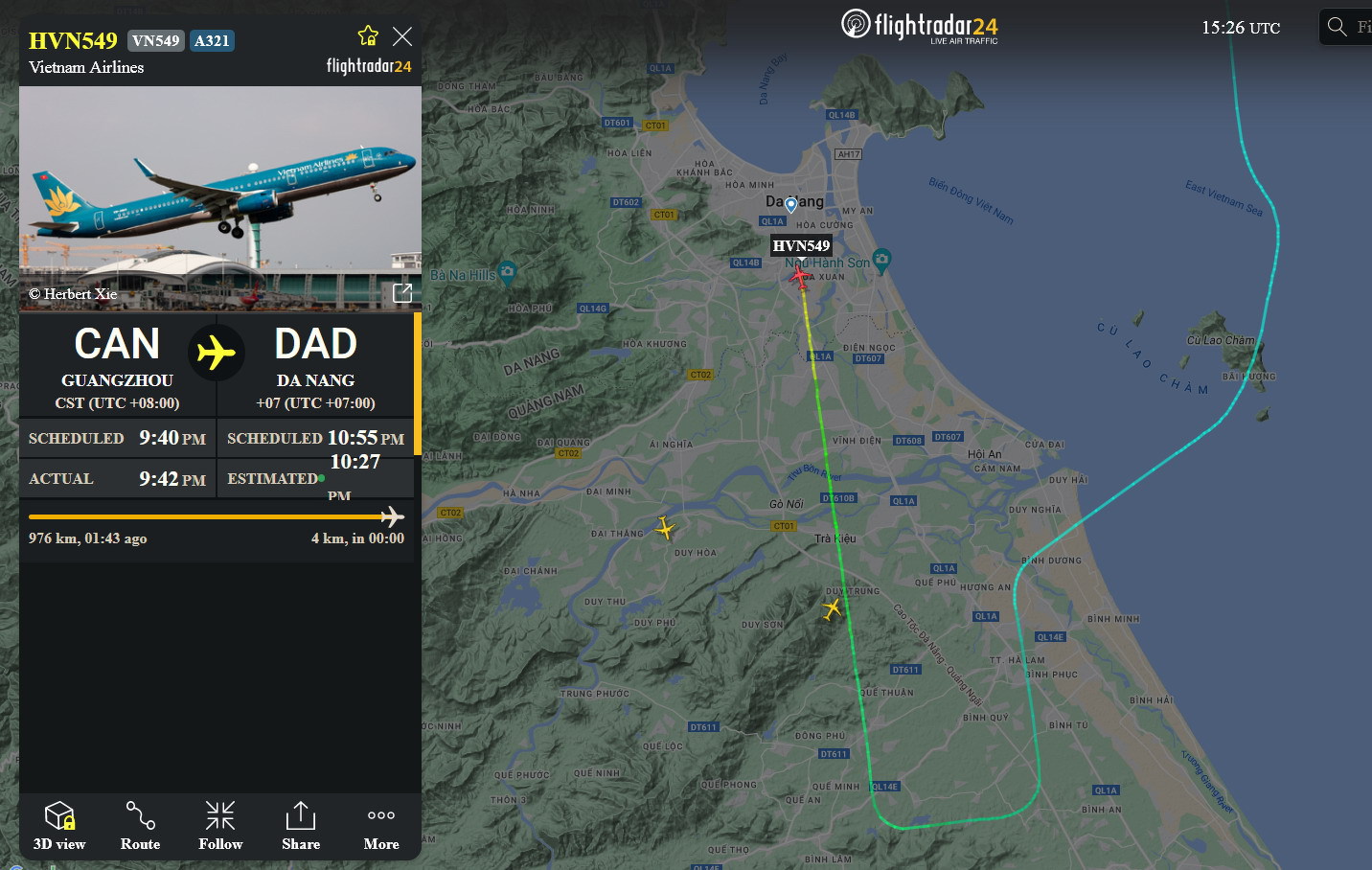Click the search magnifier icon
Viewport: 1372px width, 870px height.
(x=1337, y=27)
